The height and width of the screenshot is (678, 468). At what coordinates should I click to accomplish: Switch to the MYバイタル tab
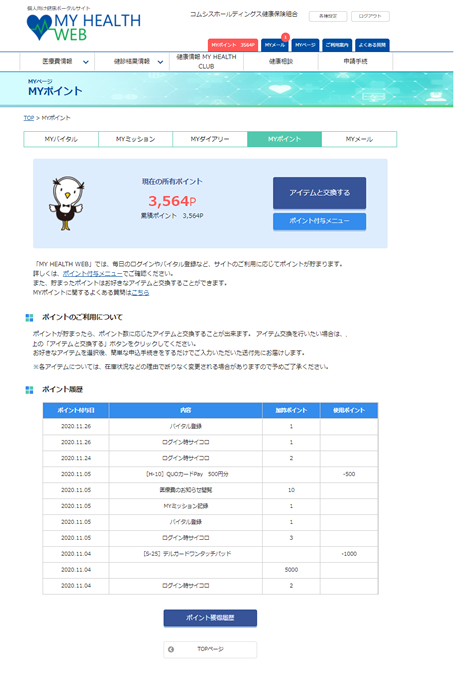click(61, 139)
